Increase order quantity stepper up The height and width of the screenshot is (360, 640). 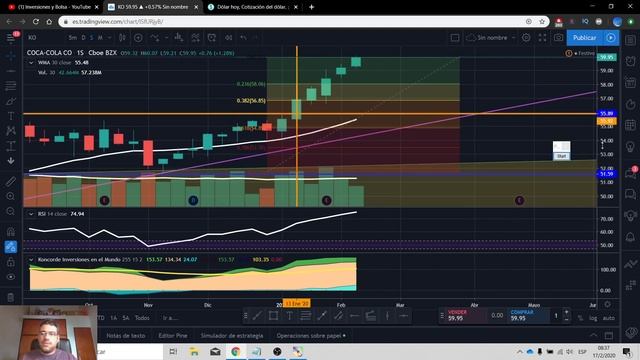567,312
